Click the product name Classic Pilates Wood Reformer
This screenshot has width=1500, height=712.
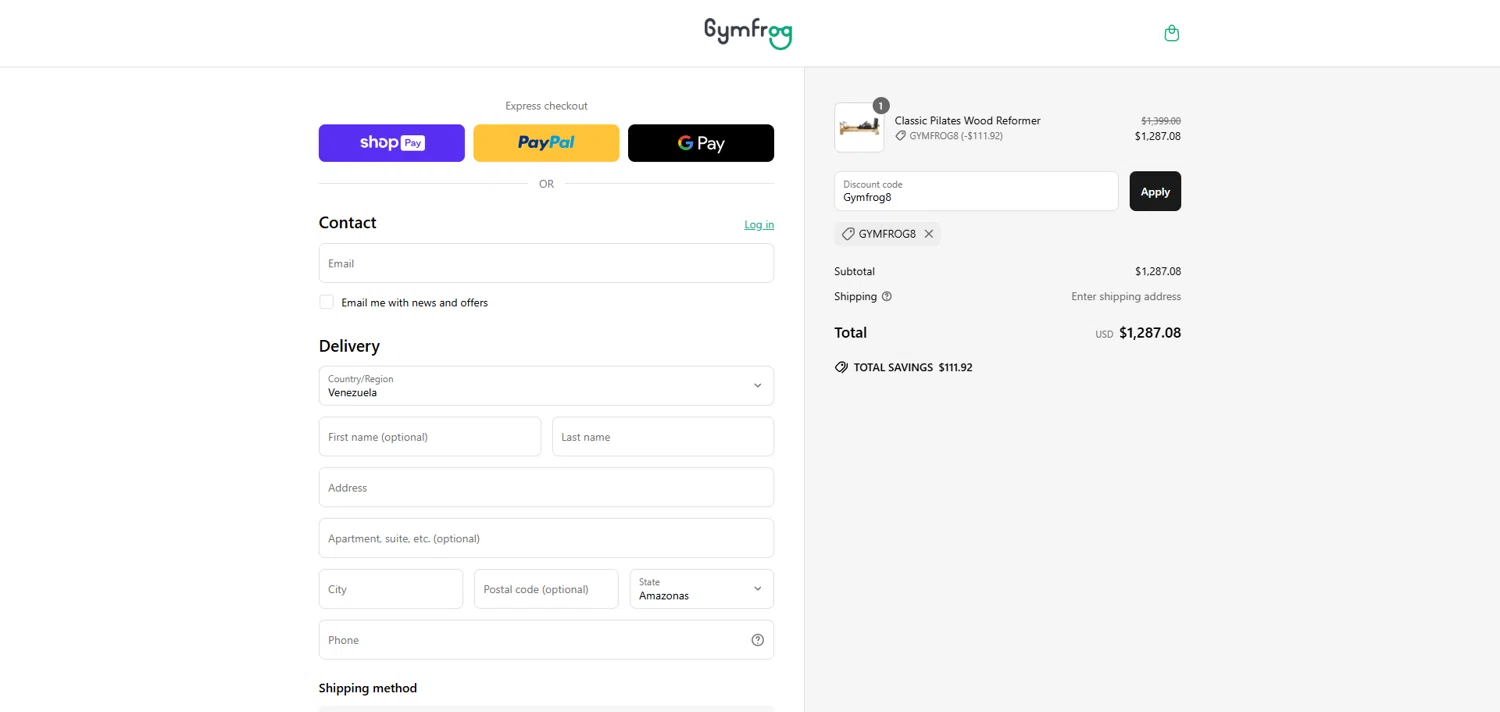(967, 121)
